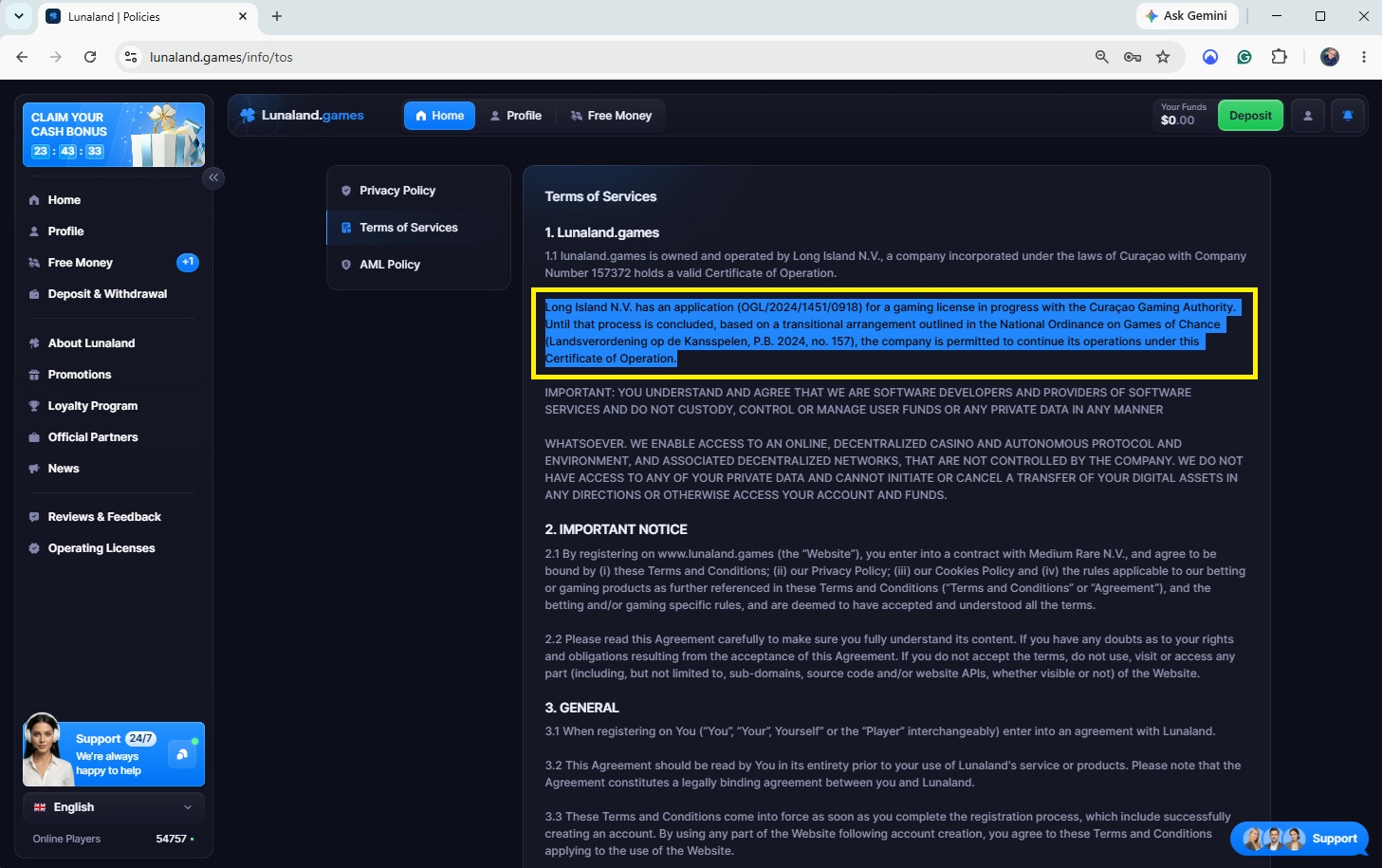
Task: Click the Grammarly extension icon
Action: (1244, 57)
